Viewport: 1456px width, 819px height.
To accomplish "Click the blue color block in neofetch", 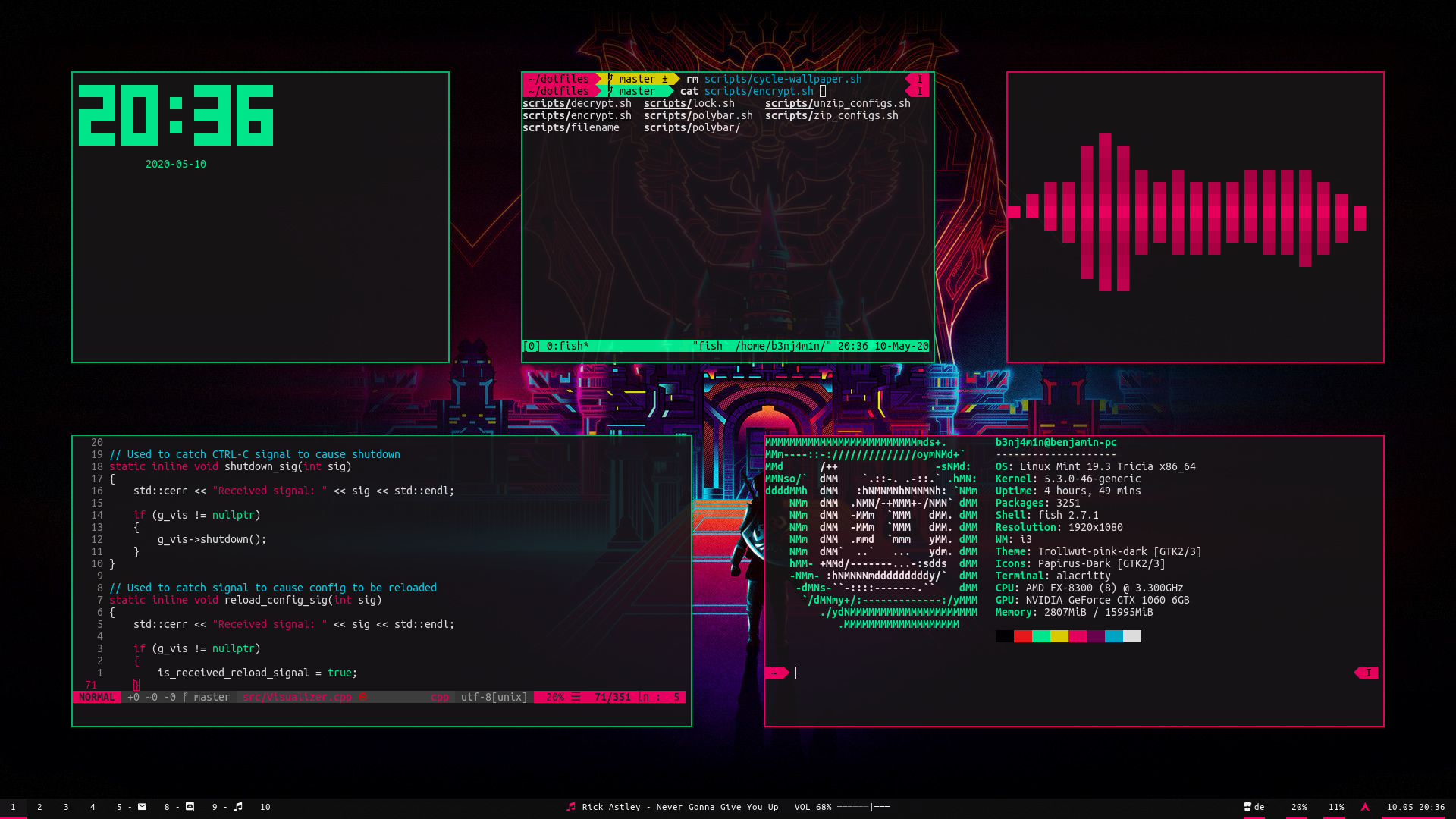I will pyautogui.click(x=1114, y=636).
